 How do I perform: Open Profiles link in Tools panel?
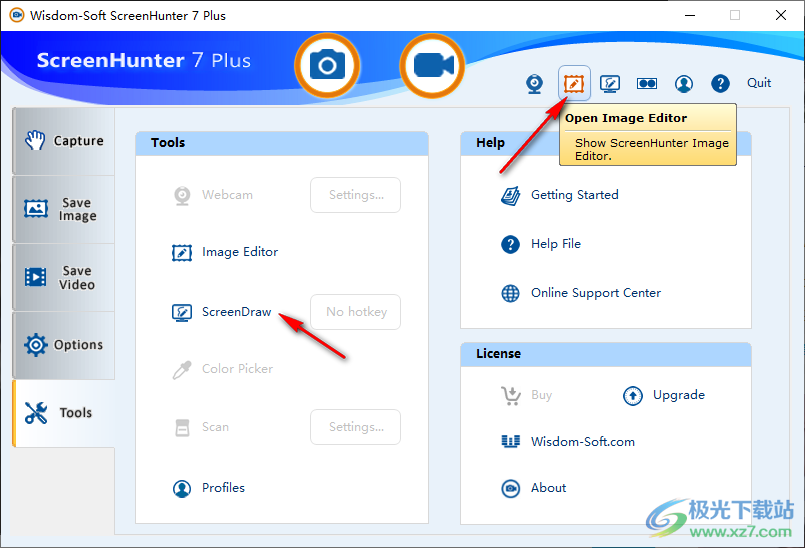[x=223, y=487]
